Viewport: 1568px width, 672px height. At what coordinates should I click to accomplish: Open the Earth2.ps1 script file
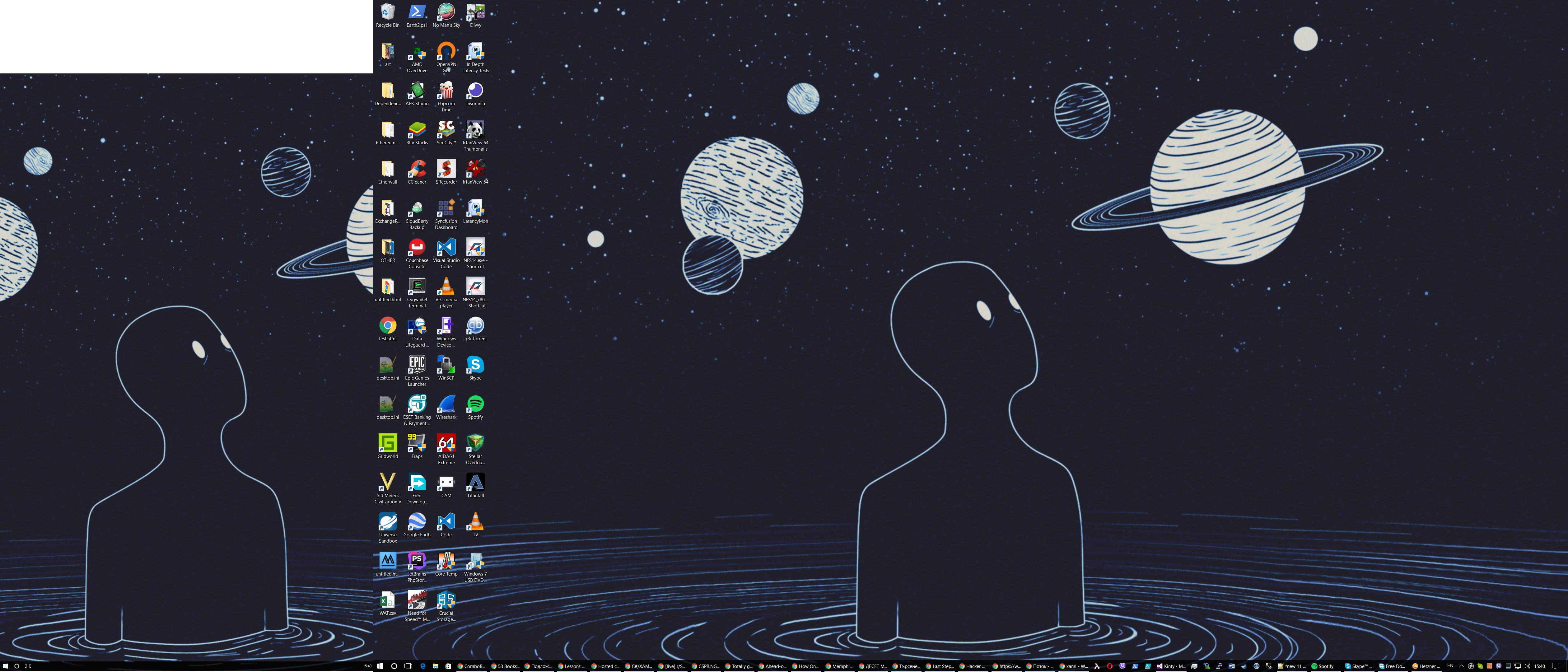click(x=417, y=15)
